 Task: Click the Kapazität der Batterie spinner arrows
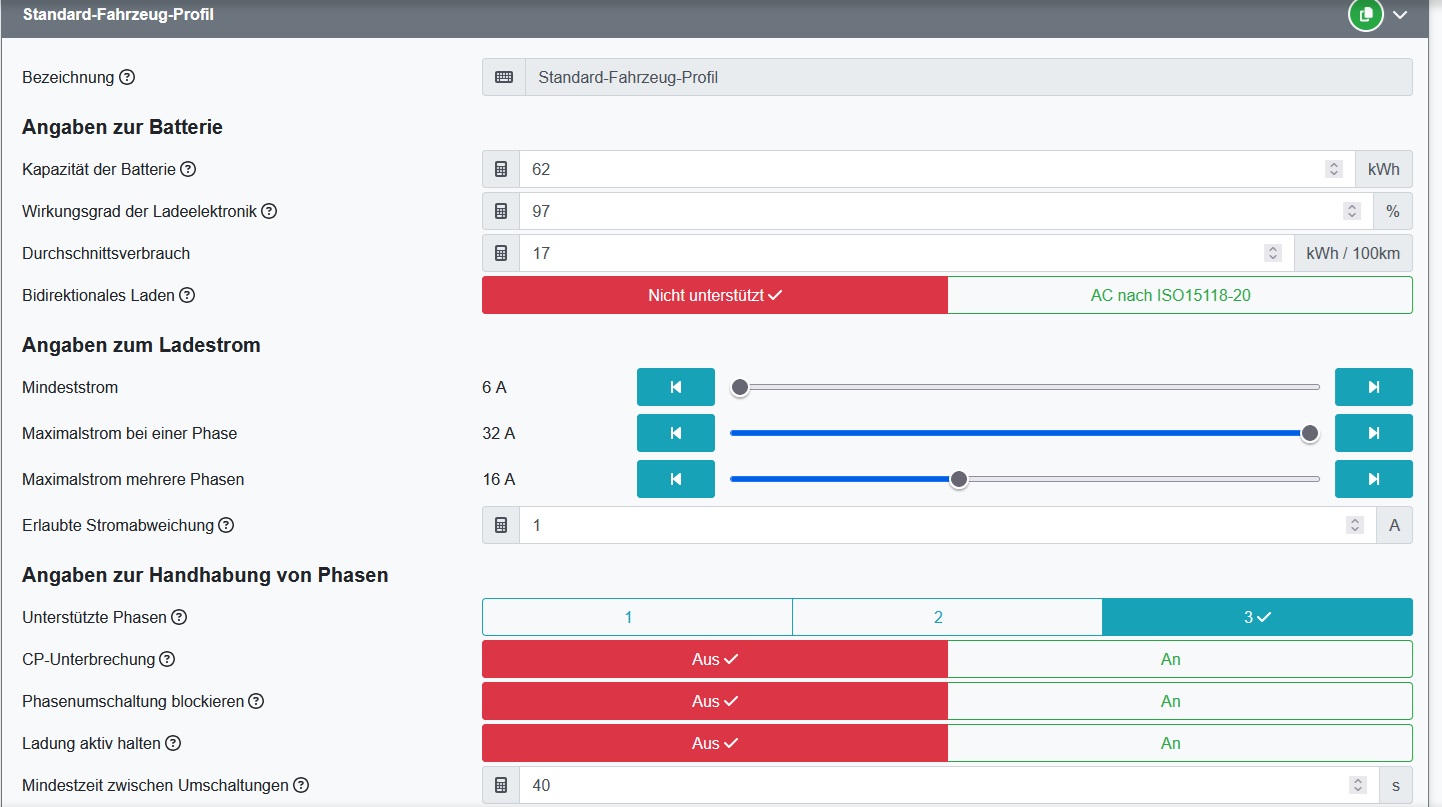point(1334,169)
